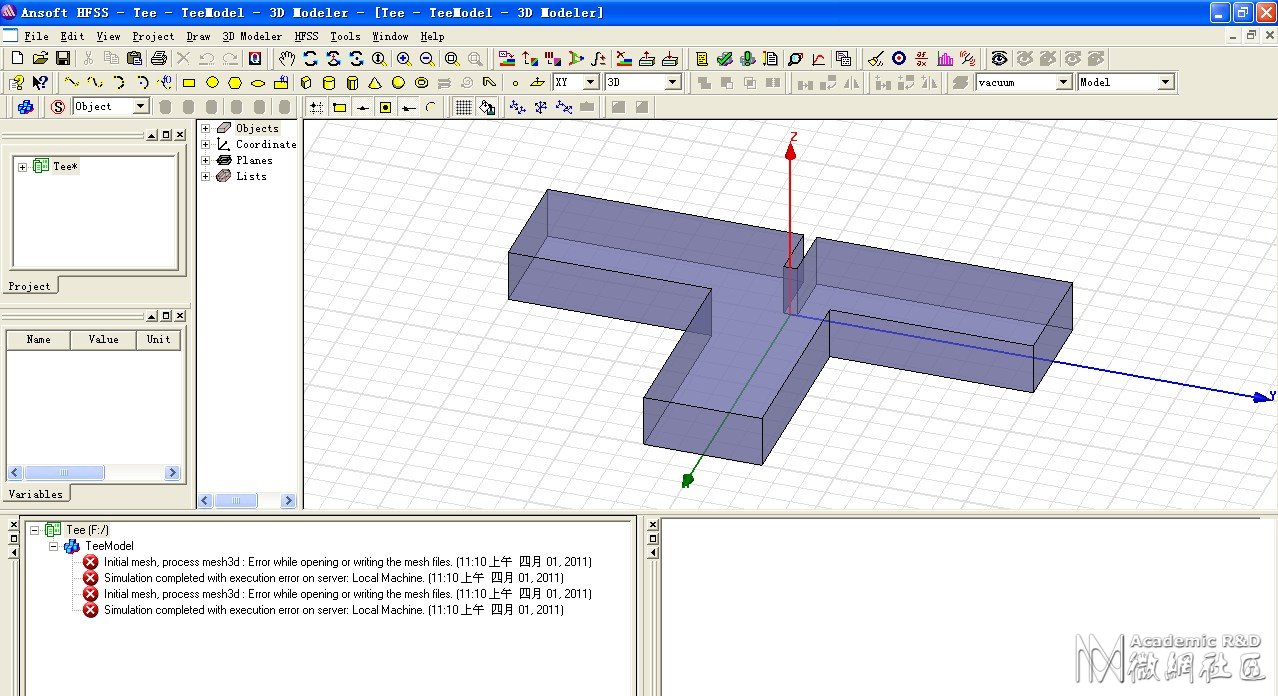Open the File menu
The height and width of the screenshot is (696, 1278).
click(x=36, y=36)
